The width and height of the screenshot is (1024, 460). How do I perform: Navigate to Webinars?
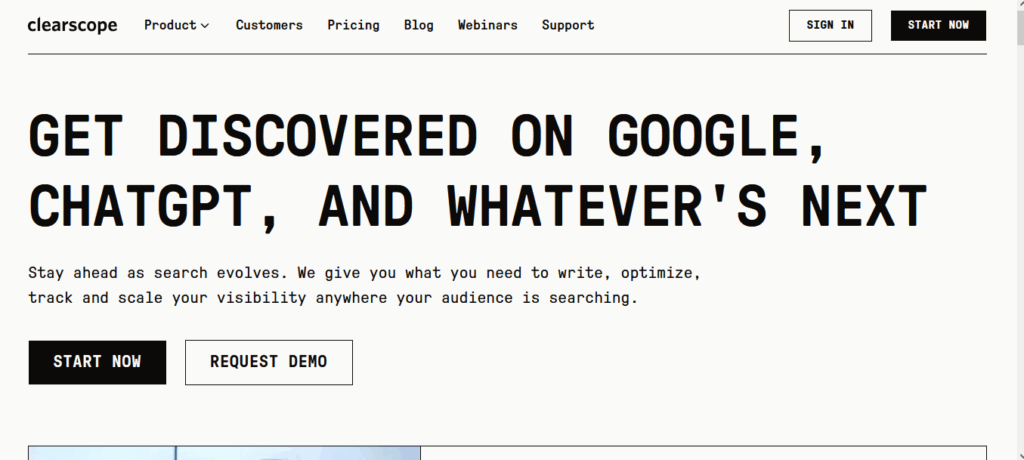coord(488,25)
